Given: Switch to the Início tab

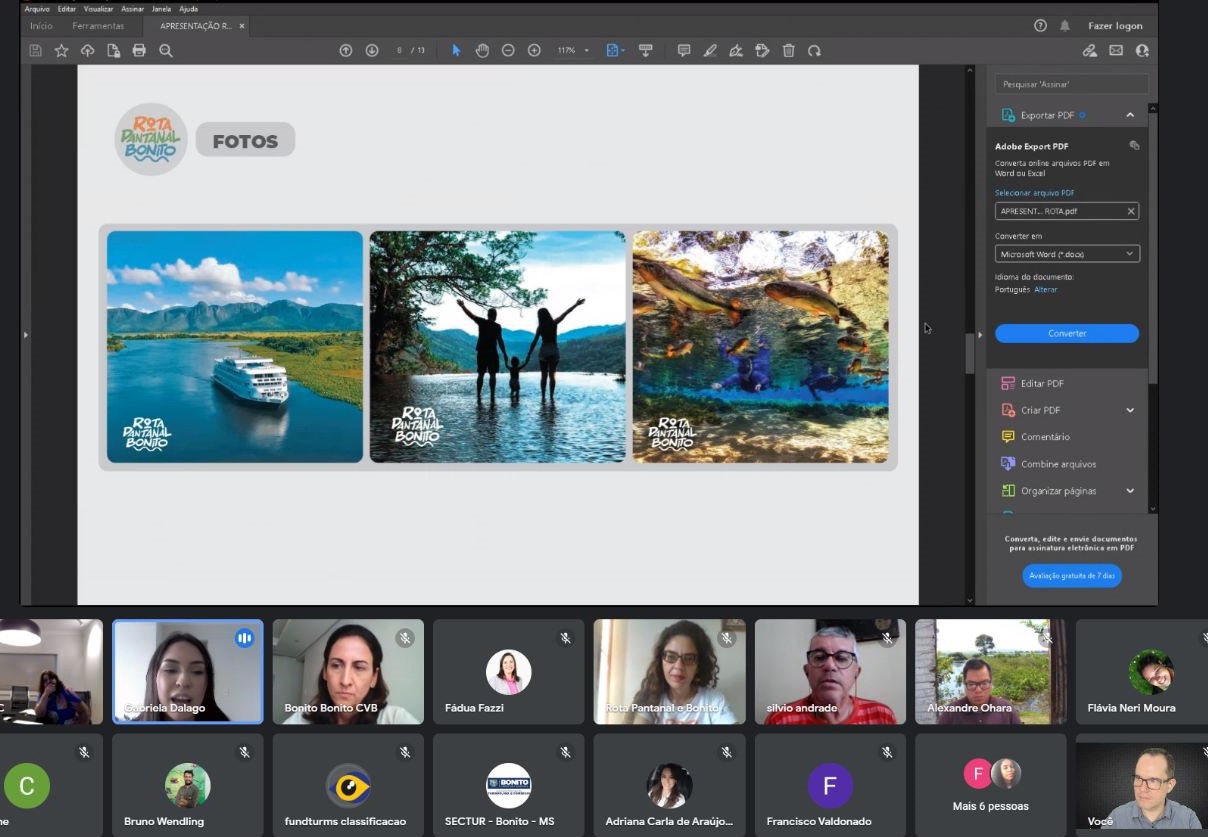Looking at the screenshot, I should click(x=41, y=26).
